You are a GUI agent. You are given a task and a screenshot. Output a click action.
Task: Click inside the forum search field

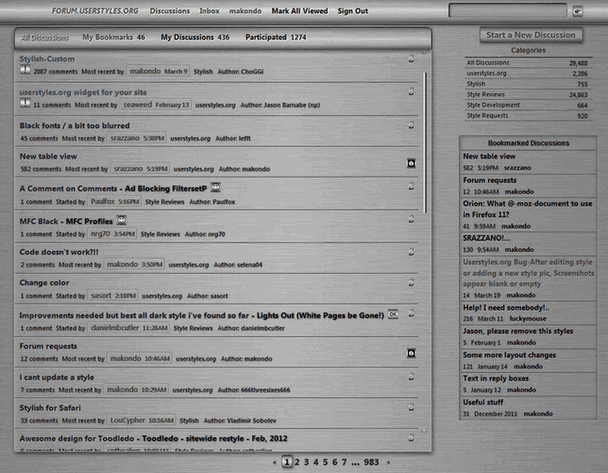[507, 10]
